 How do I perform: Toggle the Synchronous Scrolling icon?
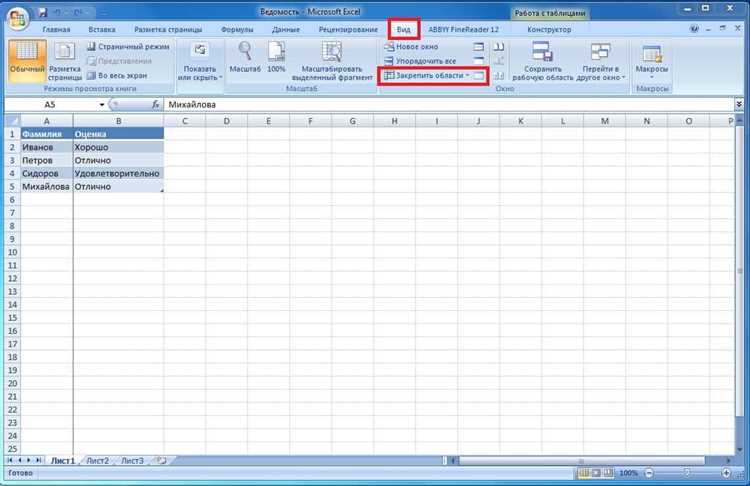(x=499, y=61)
